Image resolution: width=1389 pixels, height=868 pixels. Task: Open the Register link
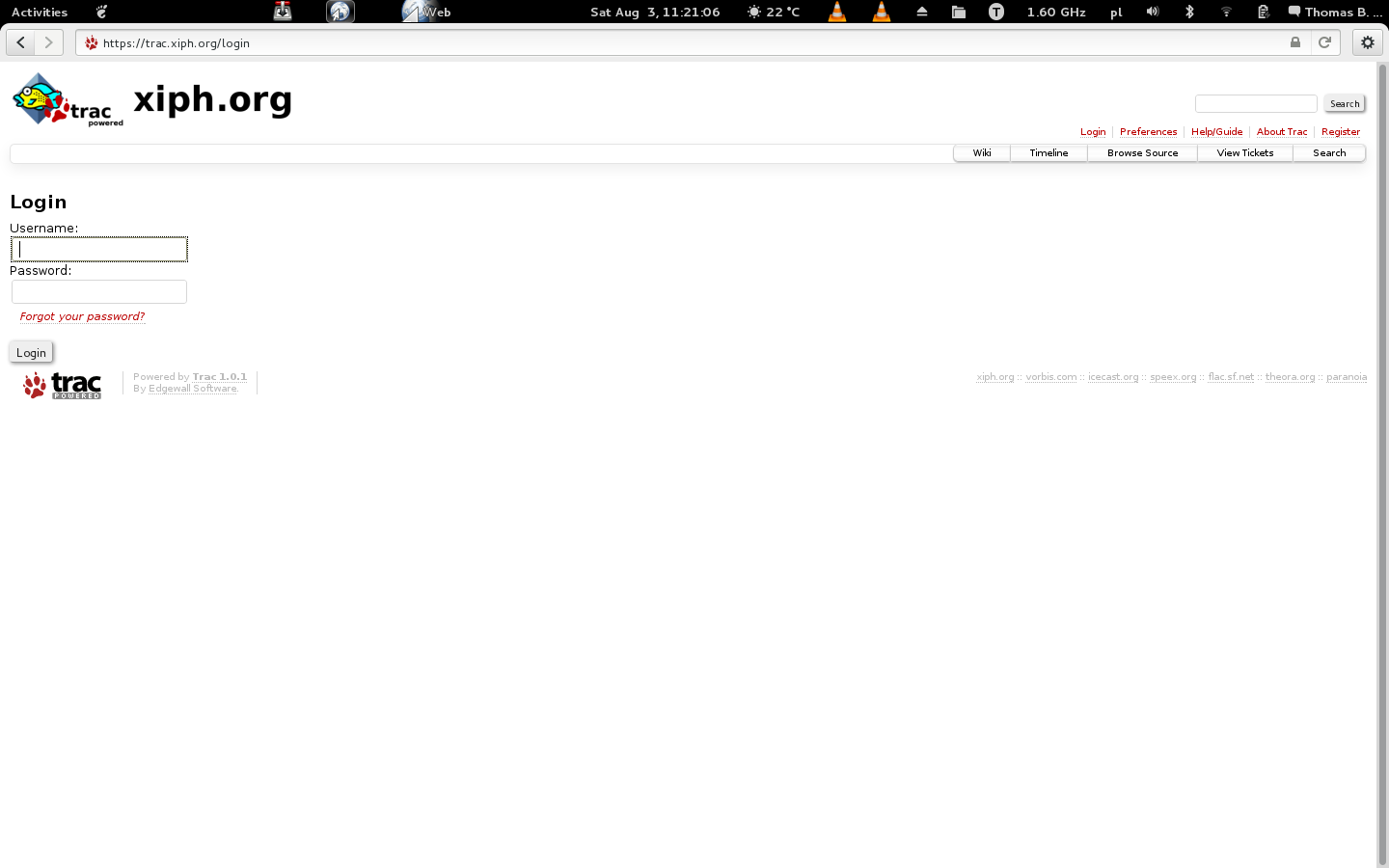[1341, 132]
